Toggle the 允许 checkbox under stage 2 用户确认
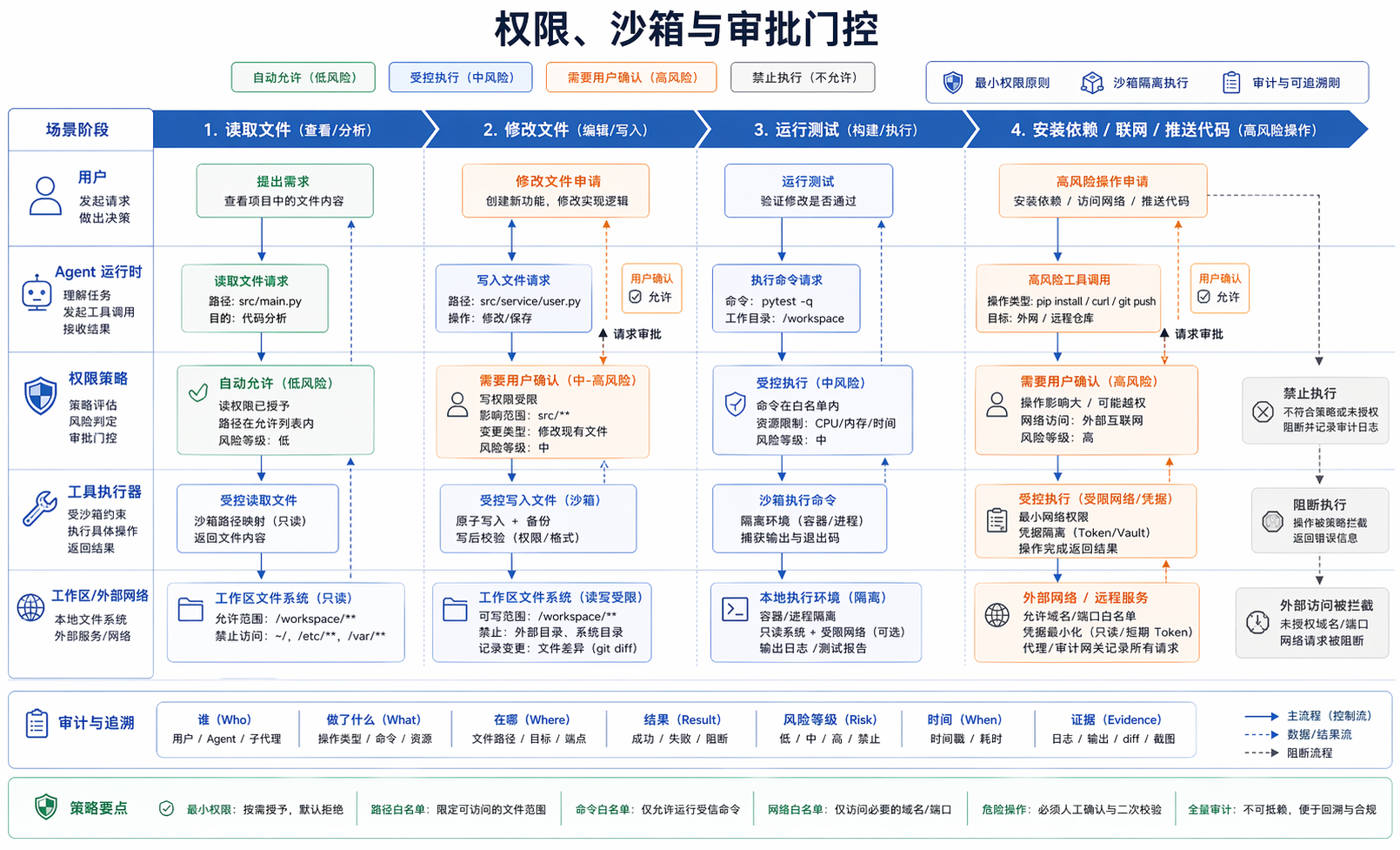 [636, 297]
